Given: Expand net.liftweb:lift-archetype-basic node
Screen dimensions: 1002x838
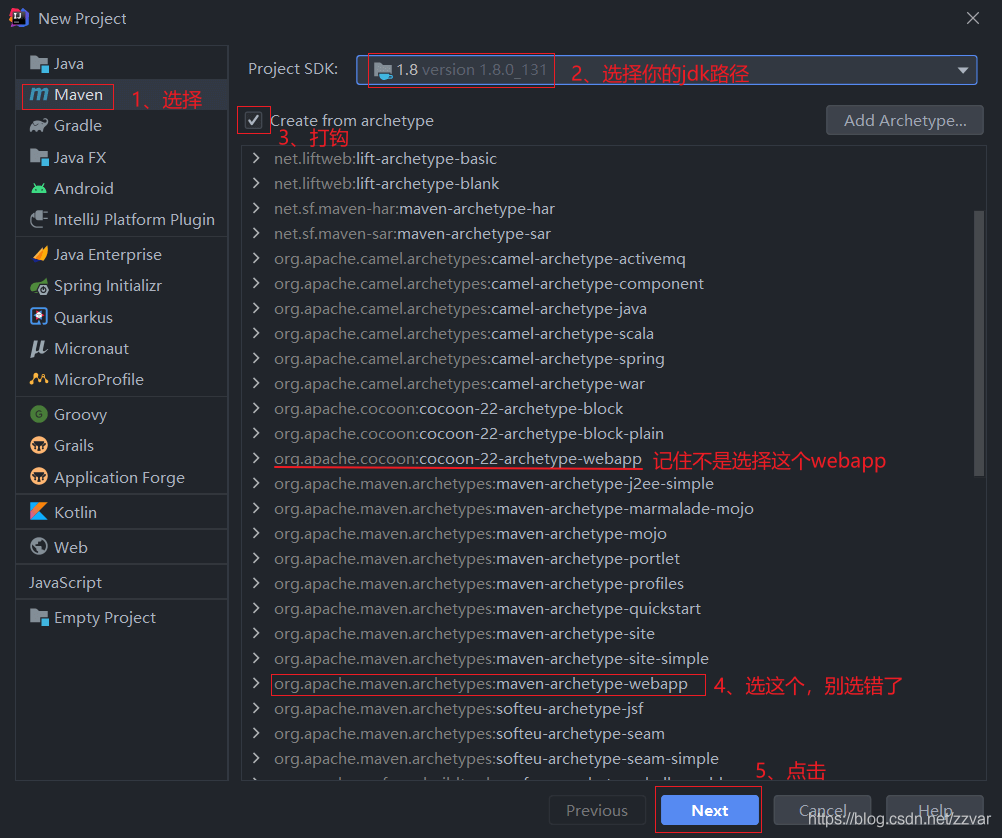Looking at the screenshot, I should click(x=256, y=158).
